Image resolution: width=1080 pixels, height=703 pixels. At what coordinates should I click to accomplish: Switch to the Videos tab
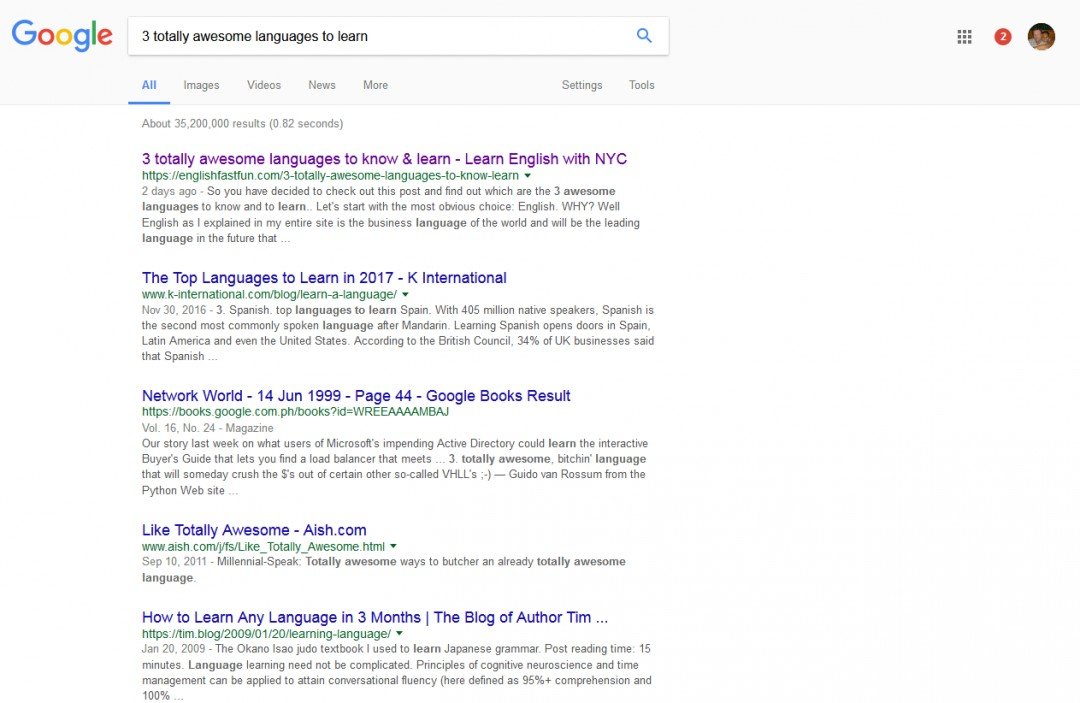[264, 85]
